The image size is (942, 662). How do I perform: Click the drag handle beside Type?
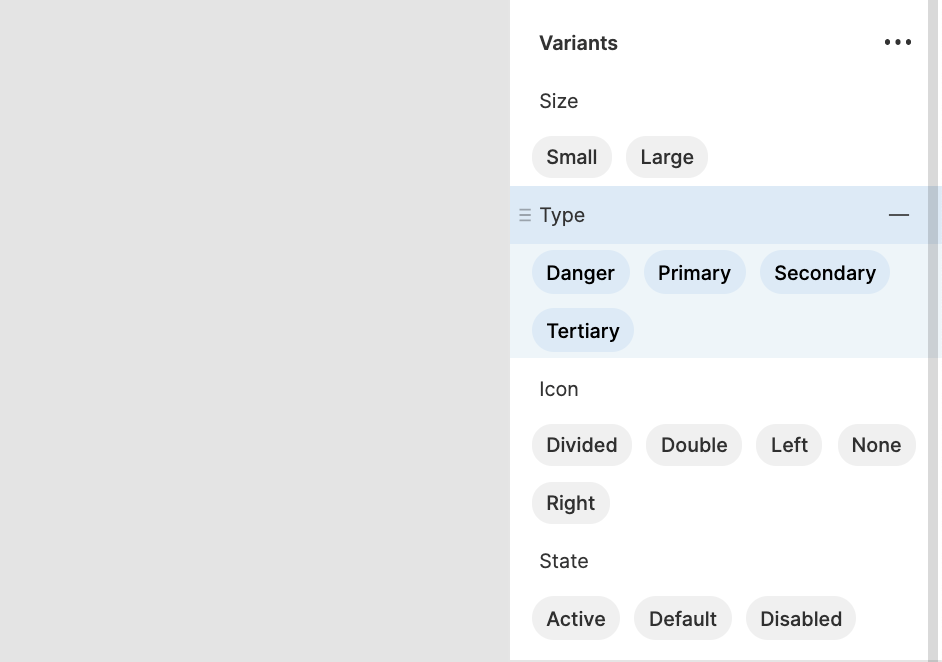click(525, 215)
